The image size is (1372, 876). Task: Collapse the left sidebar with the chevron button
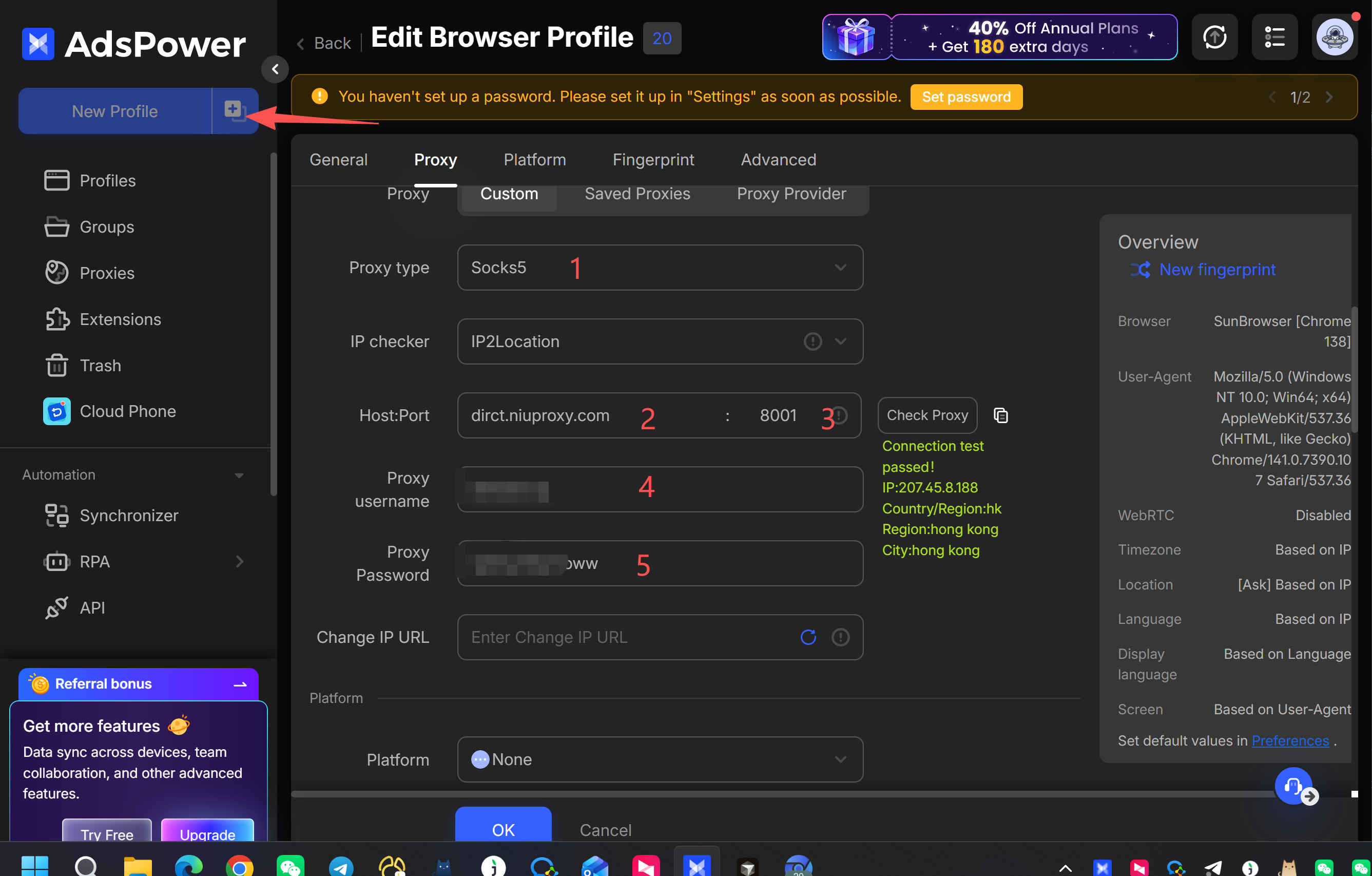tap(275, 69)
